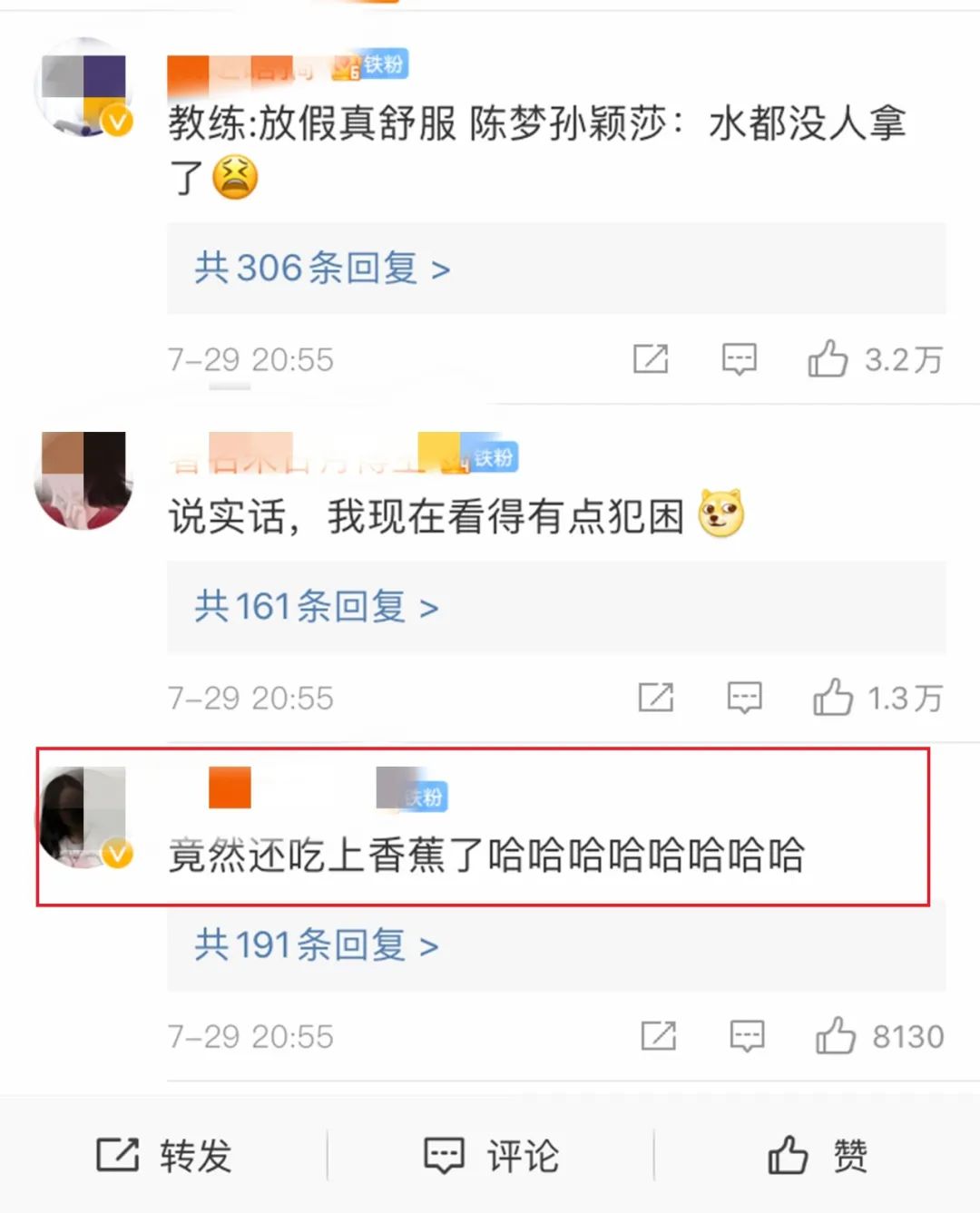Viewport: 980px width, 1213px height.
Task: Tap 赞 in the bottom bar
Action: click(x=817, y=1156)
